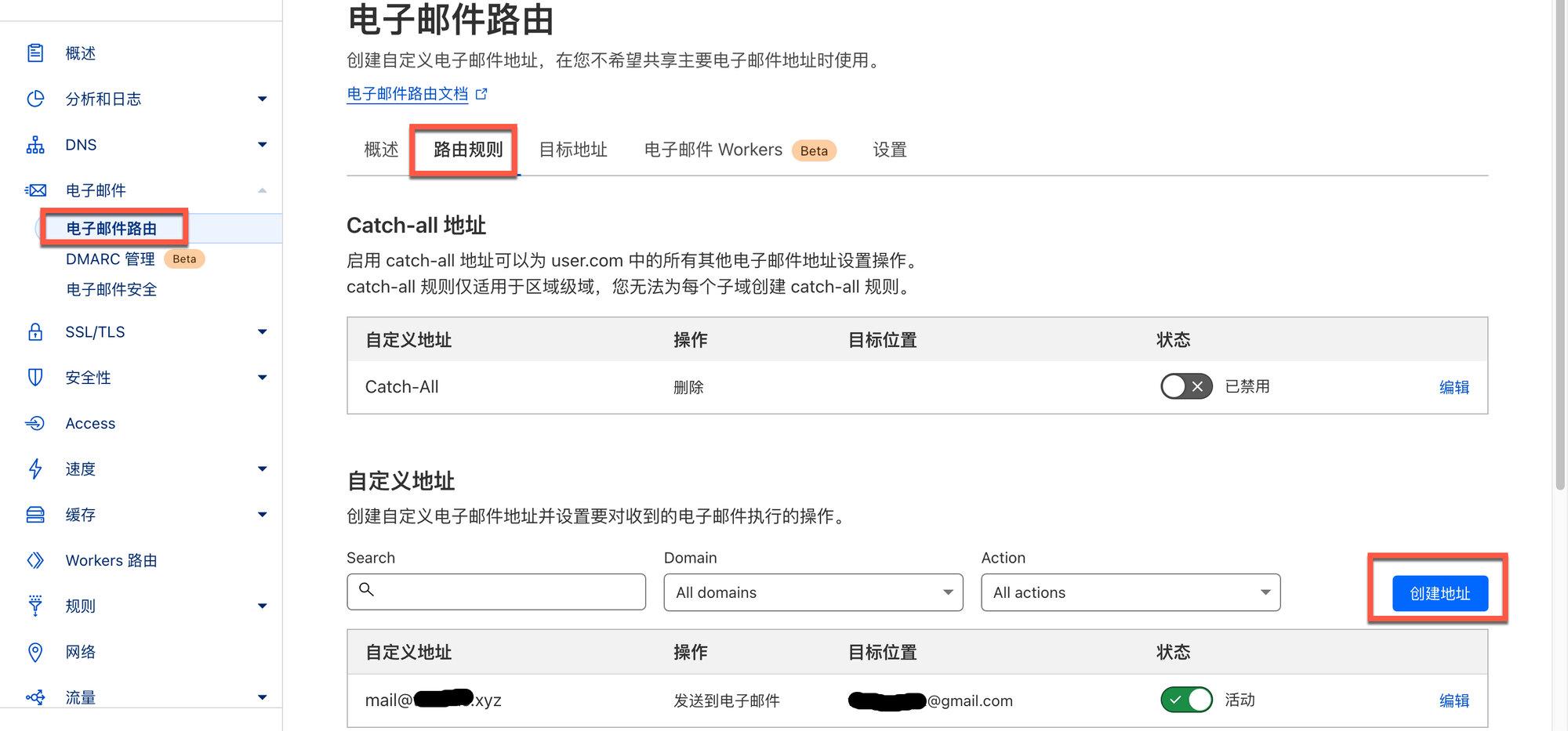Open DMARC 管理 in the sidebar
The height and width of the screenshot is (731, 1568).
click(111, 259)
